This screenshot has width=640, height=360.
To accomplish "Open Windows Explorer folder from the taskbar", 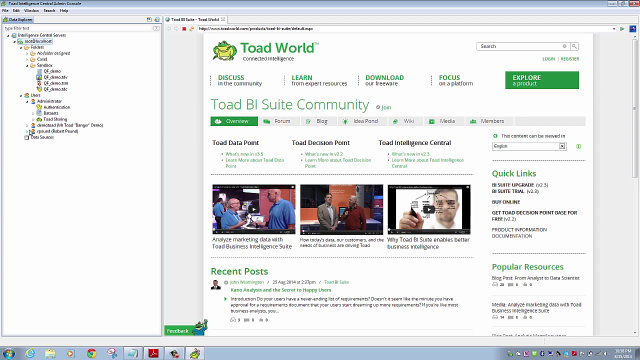I will [50, 353].
